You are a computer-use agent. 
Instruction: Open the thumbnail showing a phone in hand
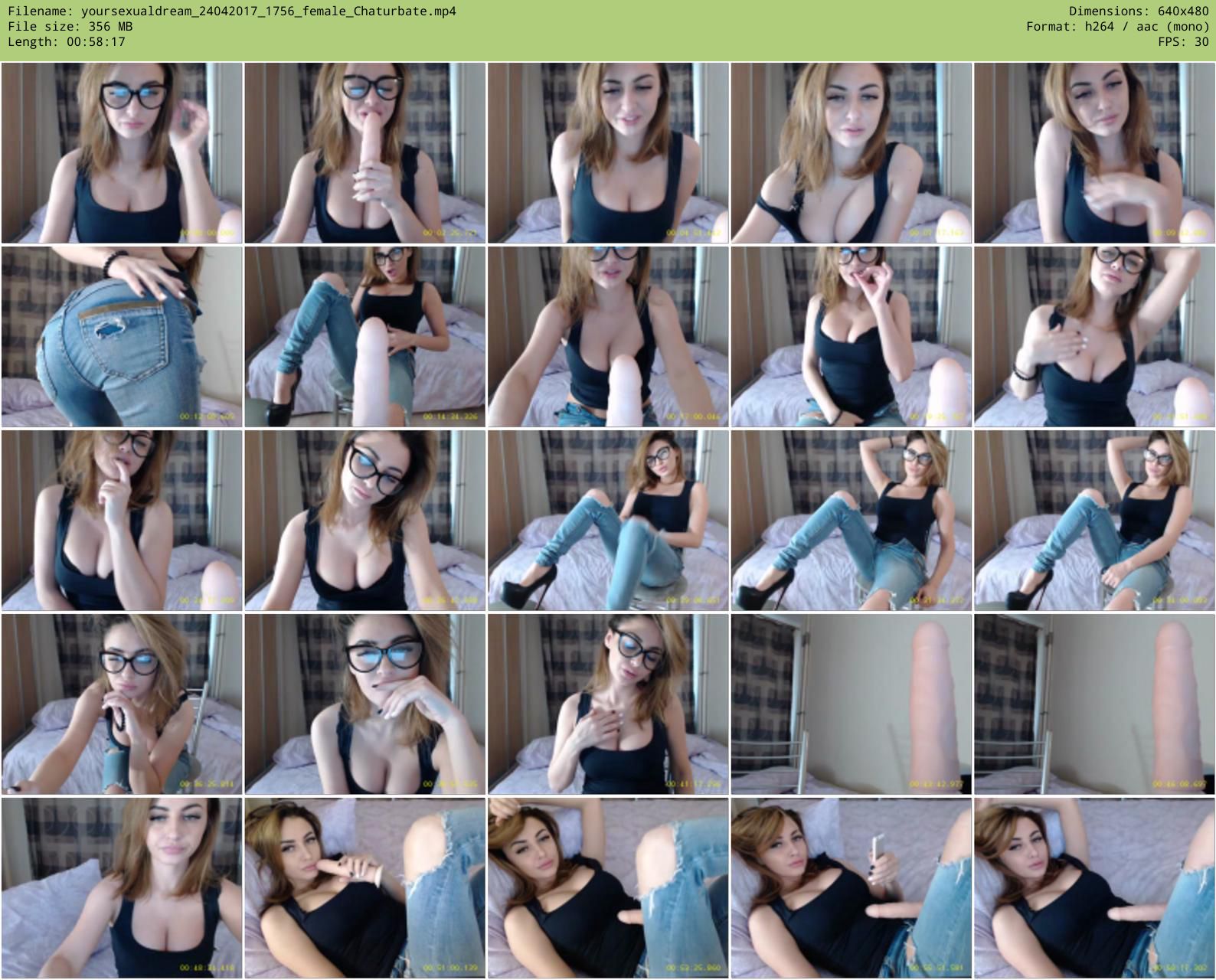pyautogui.click(x=851, y=888)
